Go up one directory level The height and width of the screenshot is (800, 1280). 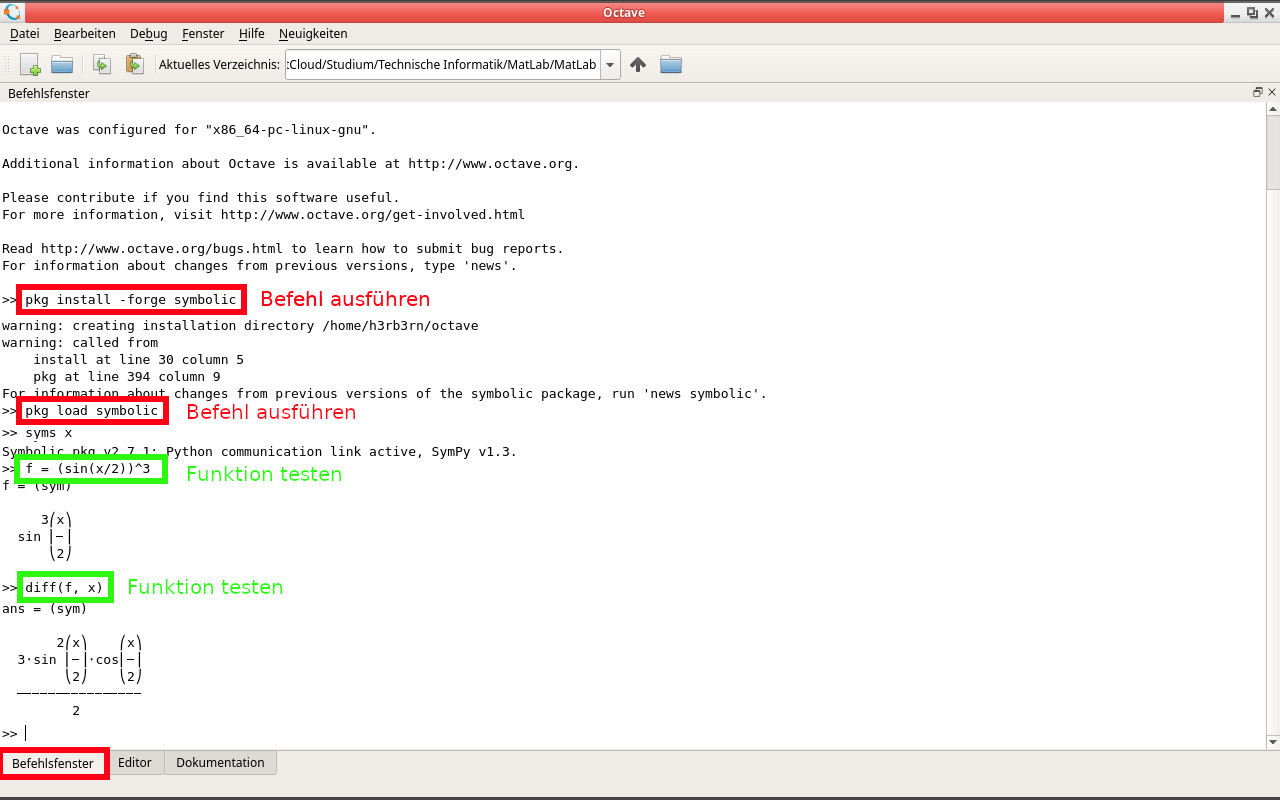[x=638, y=65]
